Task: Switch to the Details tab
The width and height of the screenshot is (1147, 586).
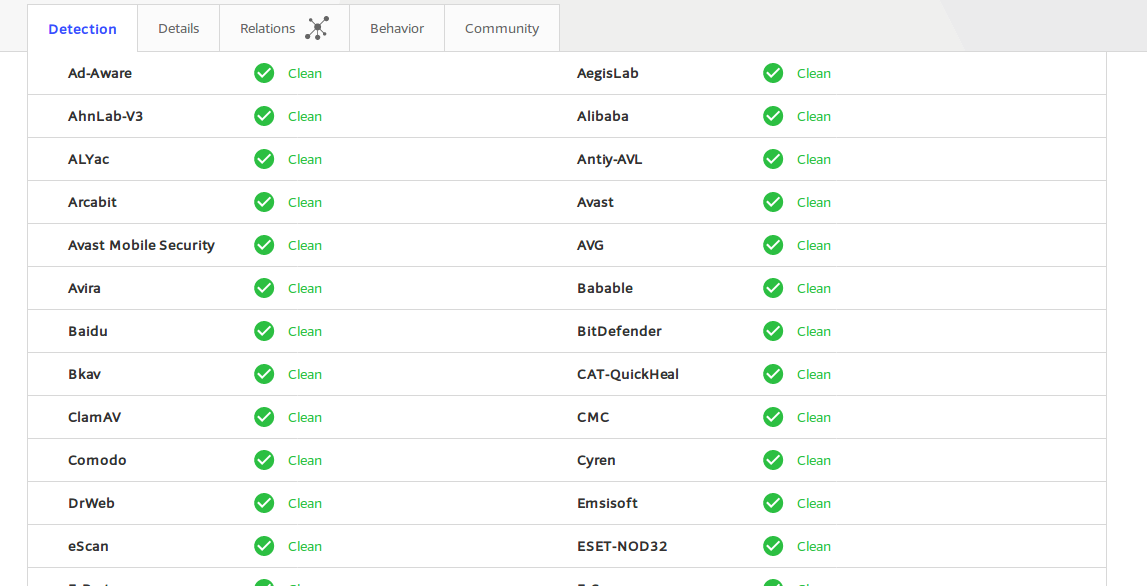Action: [x=178, y=29]
